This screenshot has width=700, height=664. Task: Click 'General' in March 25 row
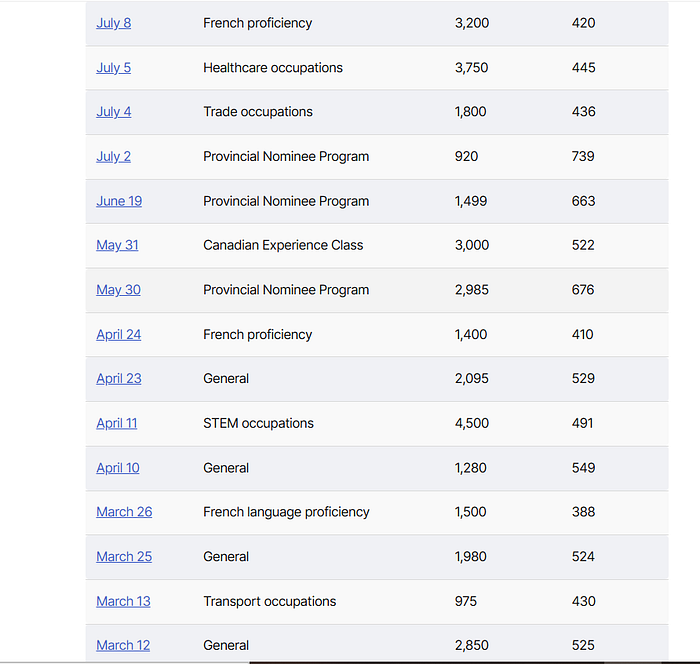click(x=226, y=556)
